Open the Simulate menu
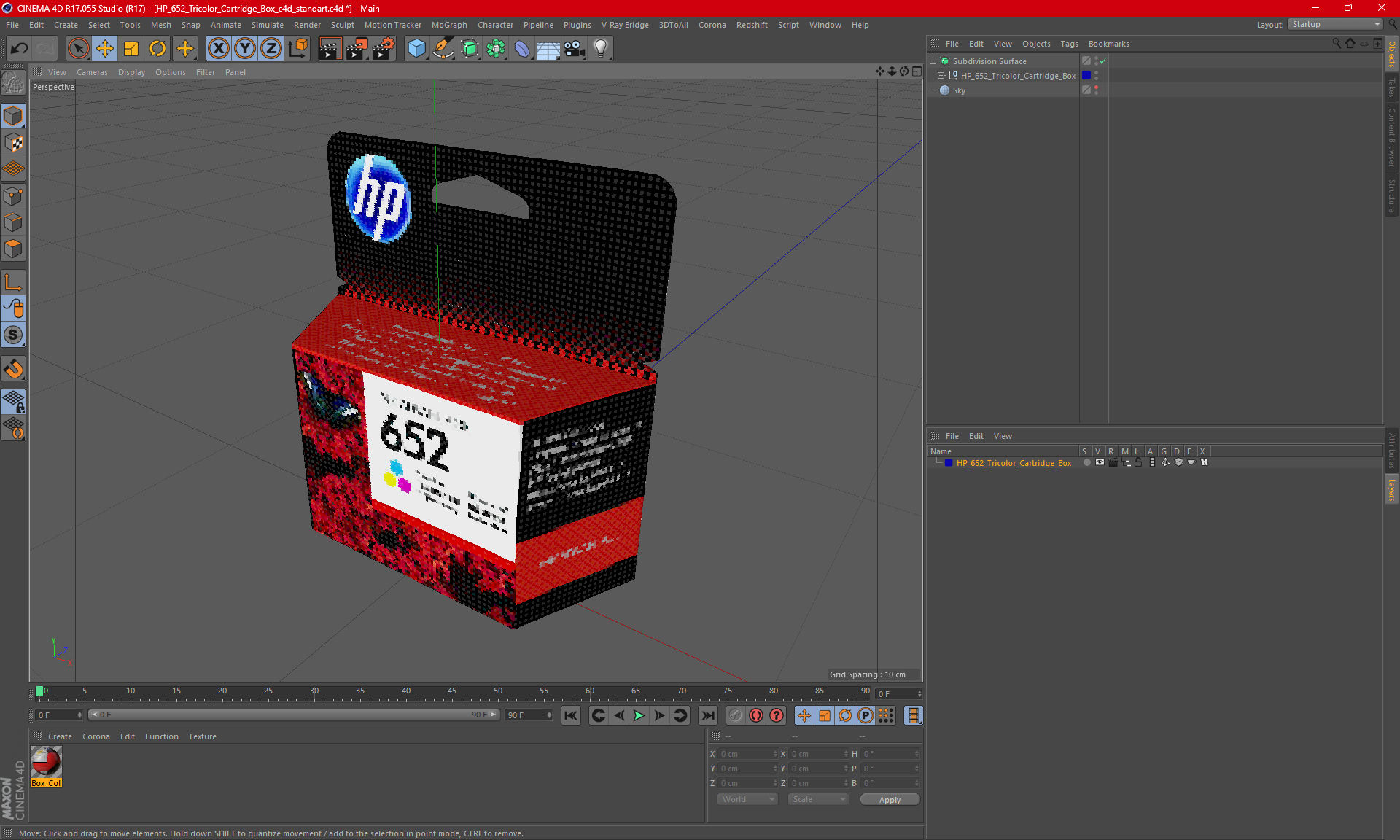This screenshot has width=1400, height=840. coord(268,25)
